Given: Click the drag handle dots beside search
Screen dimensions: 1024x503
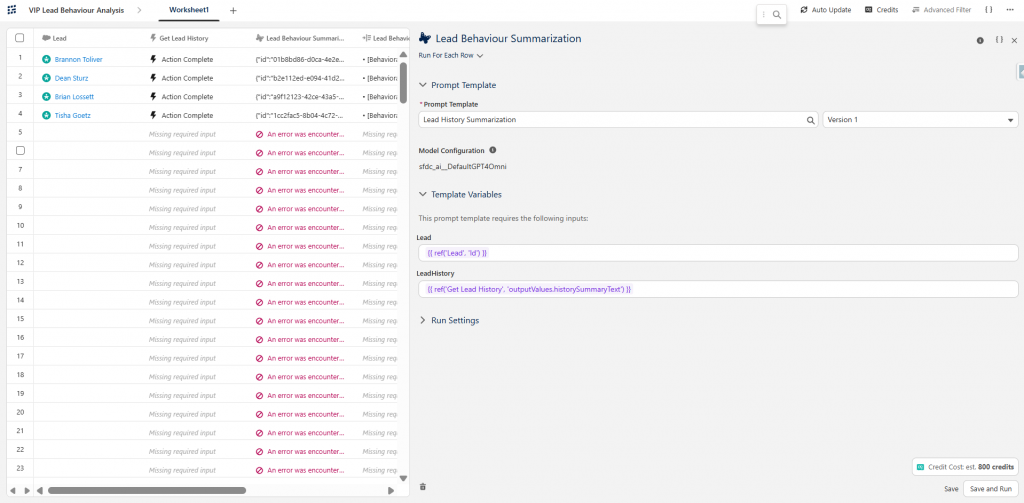Looking at the screenshot, I should [763, 14].
